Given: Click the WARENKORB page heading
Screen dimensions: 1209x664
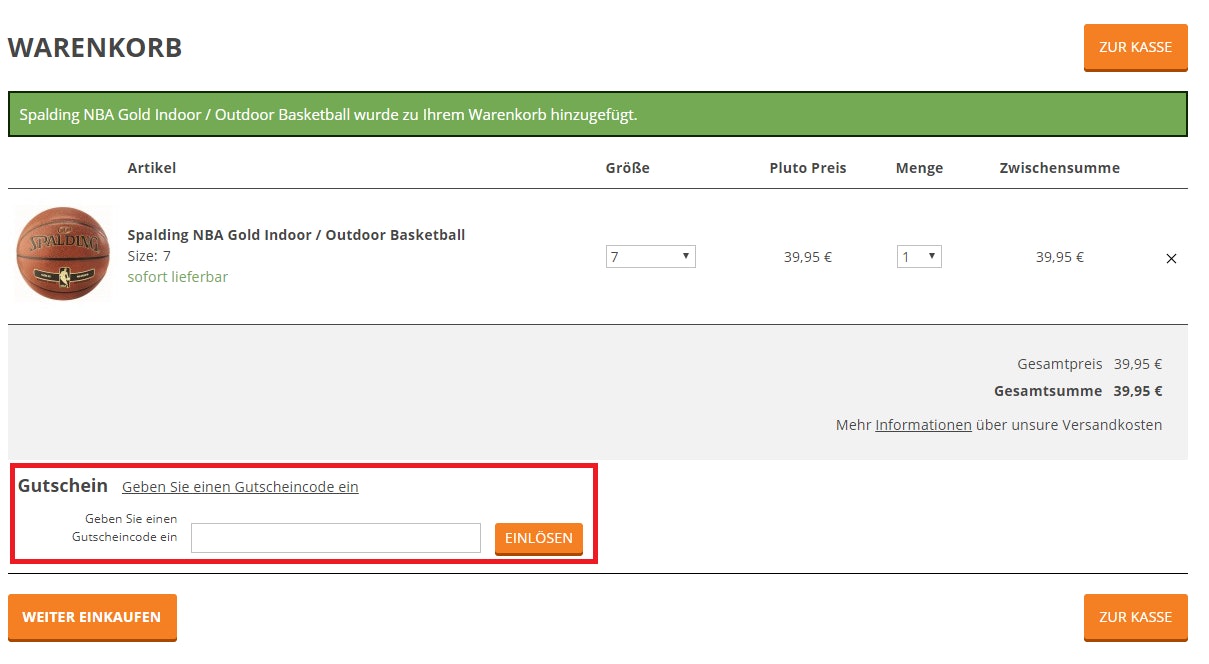Looking at the screenshot, I should point(95,47).
